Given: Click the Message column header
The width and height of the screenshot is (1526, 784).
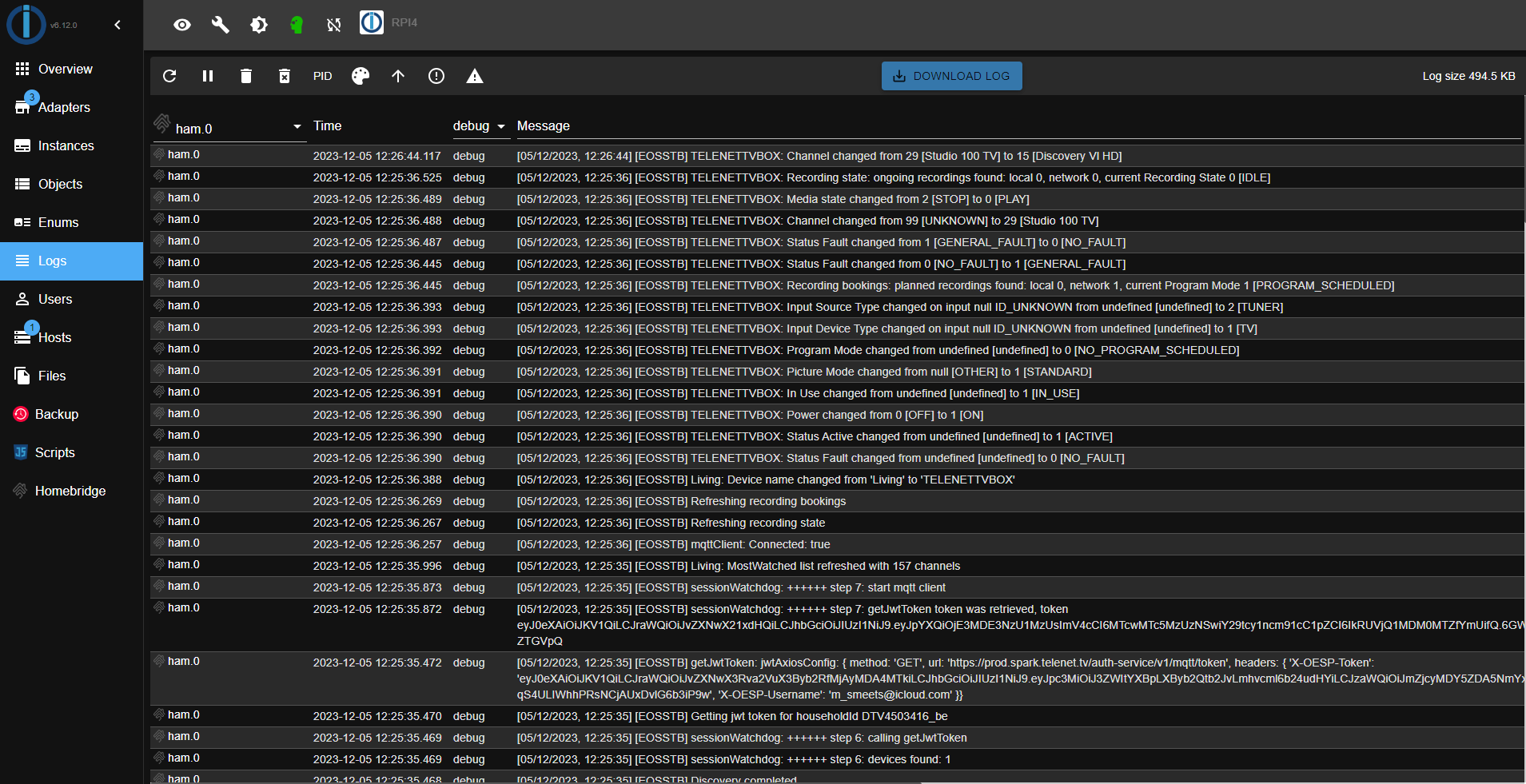Looking at the screenshot, I should point(544,126).
